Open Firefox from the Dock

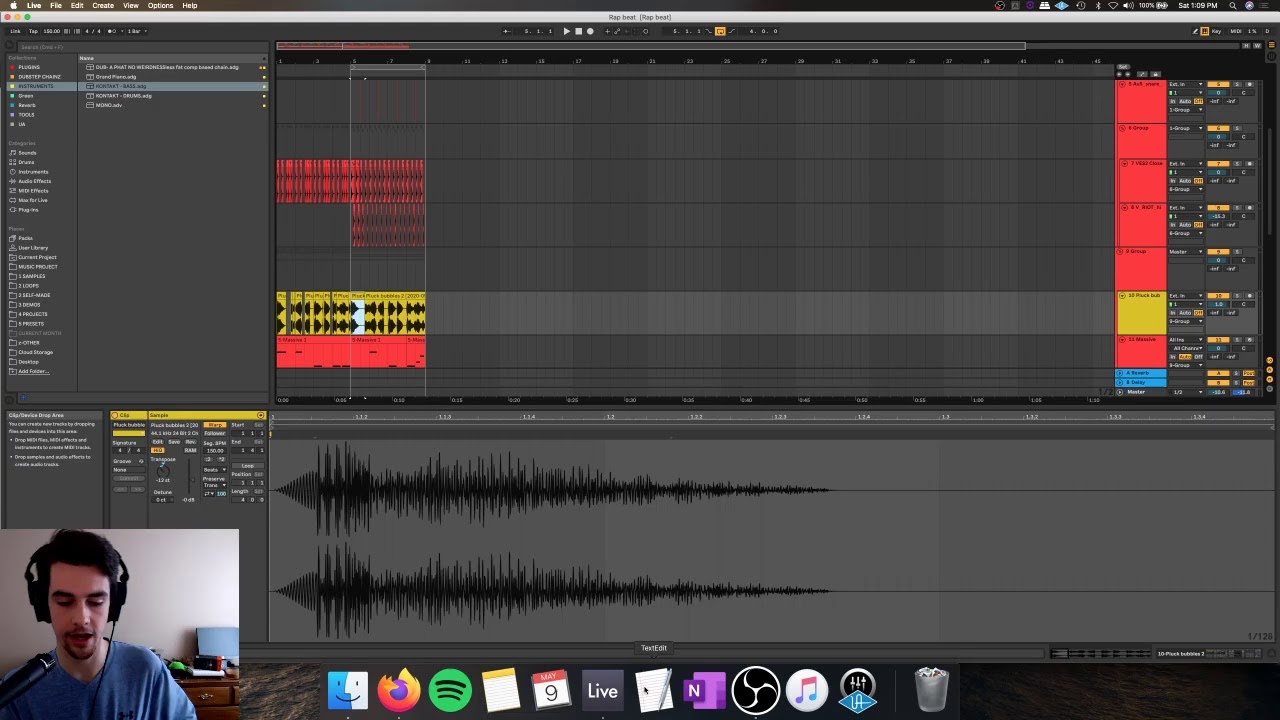click(399, 690)
